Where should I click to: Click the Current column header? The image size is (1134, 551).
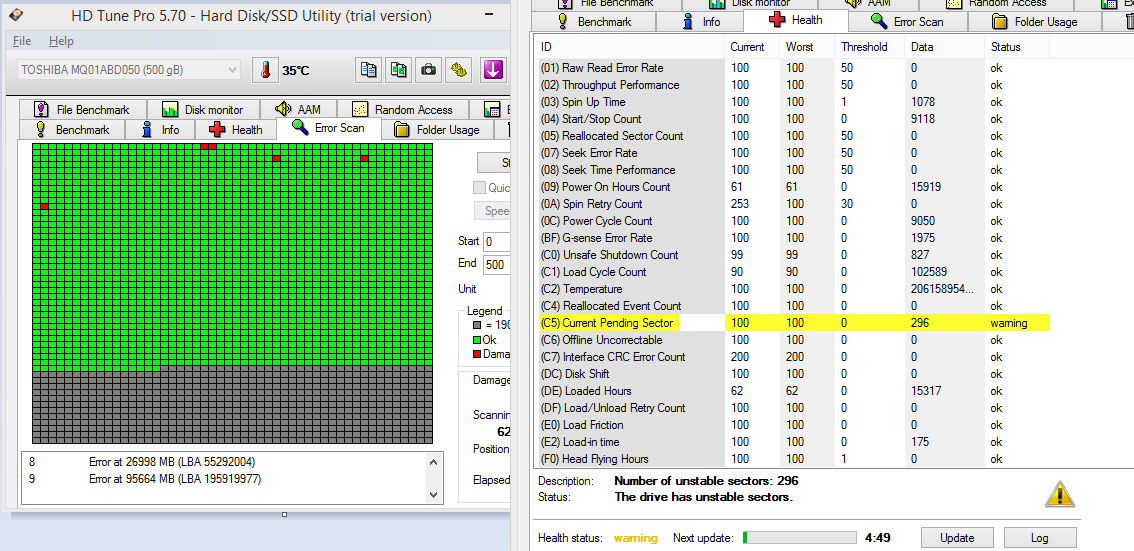pyautogui.click(x=752, y=47)
